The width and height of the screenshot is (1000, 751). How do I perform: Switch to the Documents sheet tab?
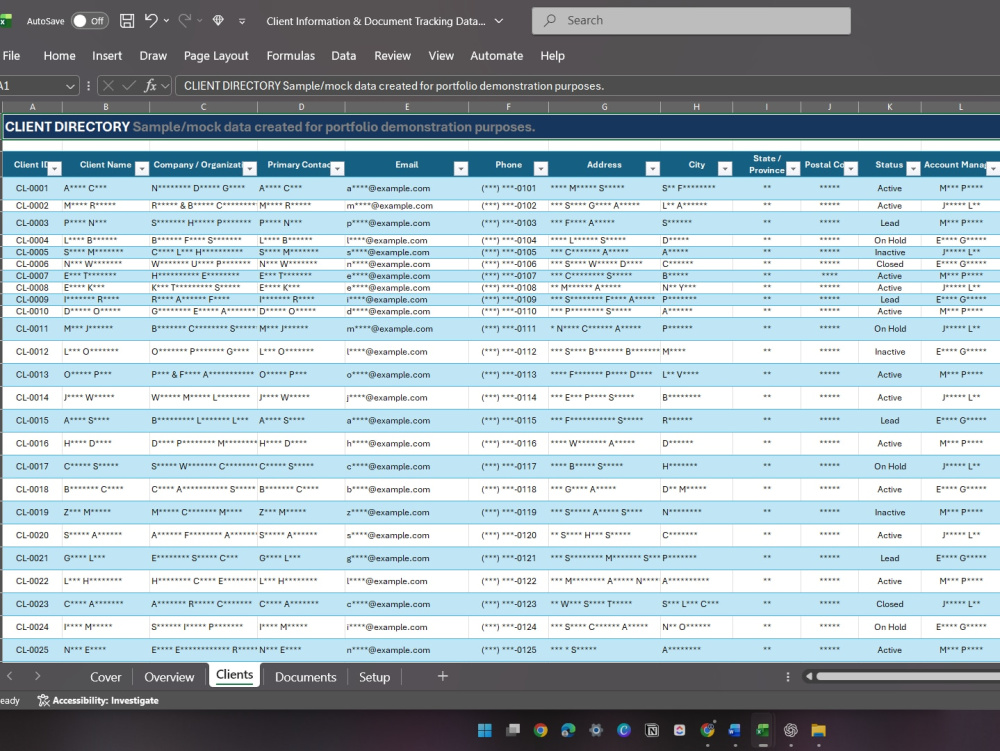click(x=305, y=677)
